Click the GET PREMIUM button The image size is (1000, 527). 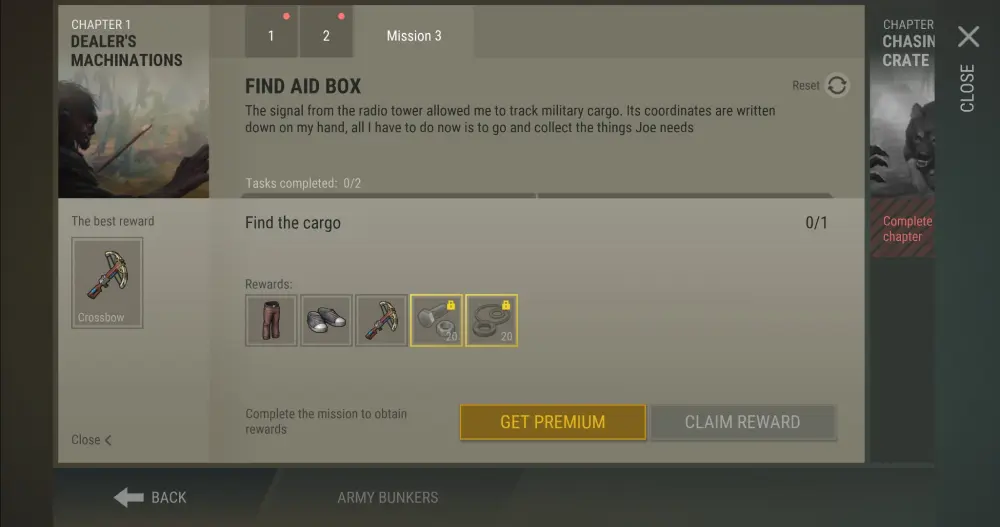553,422
